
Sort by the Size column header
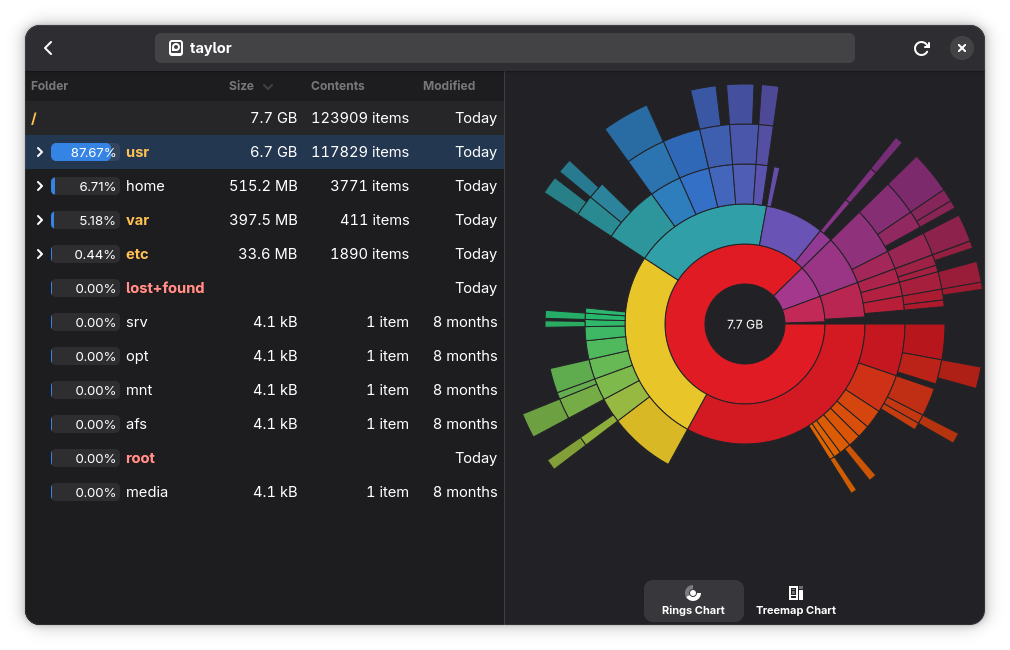tap(251, 86)
